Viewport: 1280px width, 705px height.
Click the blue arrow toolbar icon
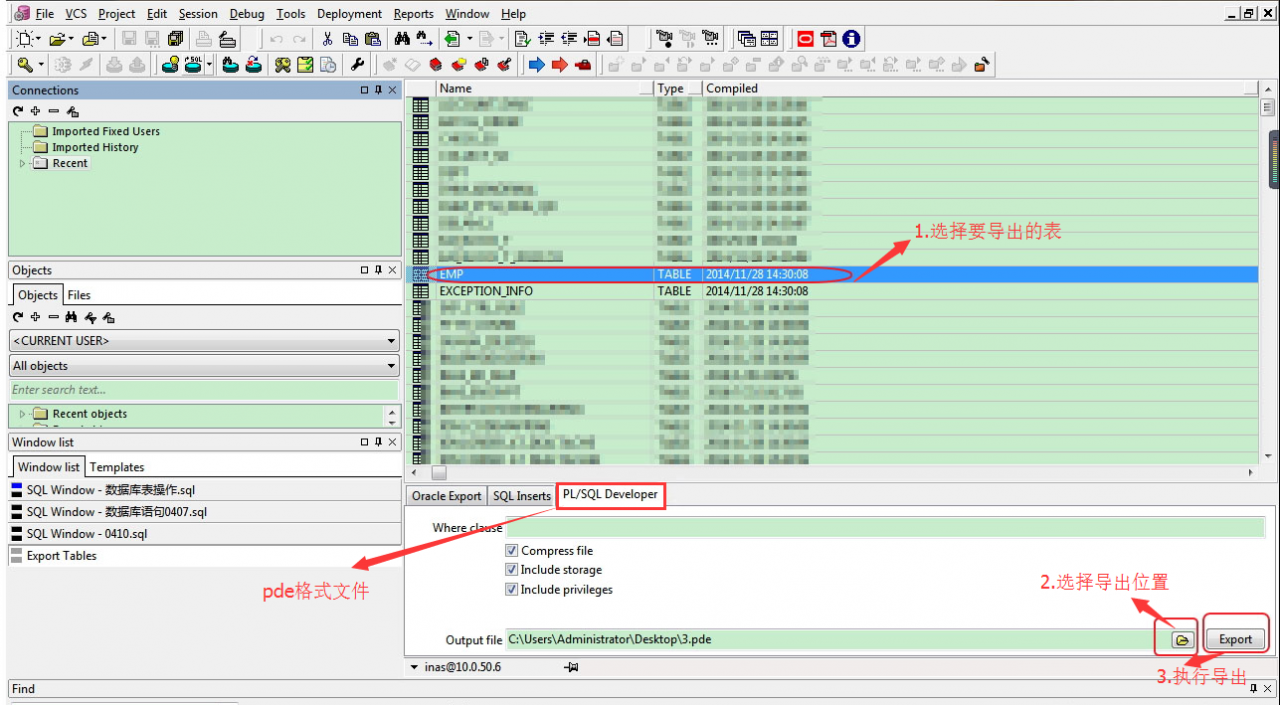click(x=536, y=65)
